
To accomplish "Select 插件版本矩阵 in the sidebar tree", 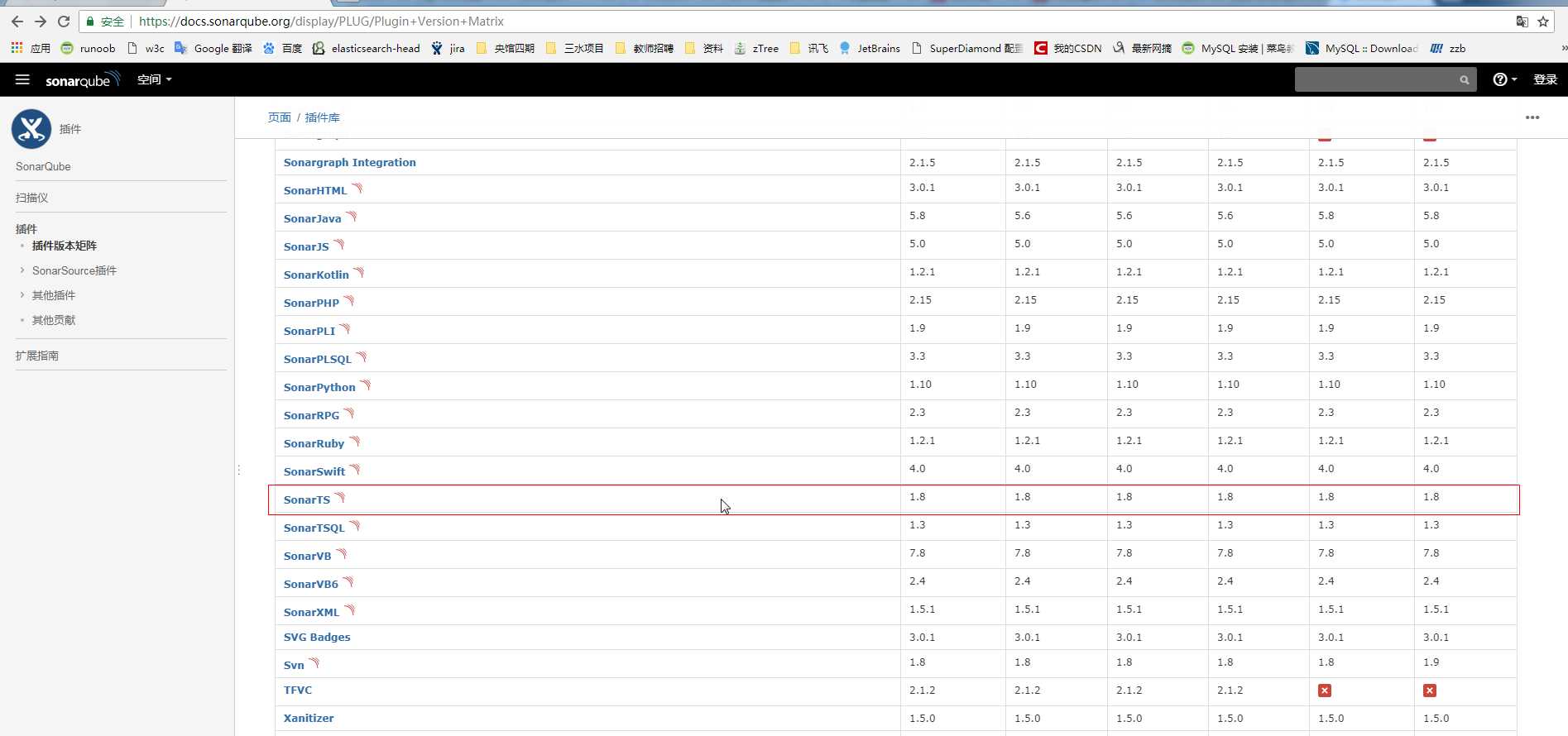I will (x=65, y=246).
